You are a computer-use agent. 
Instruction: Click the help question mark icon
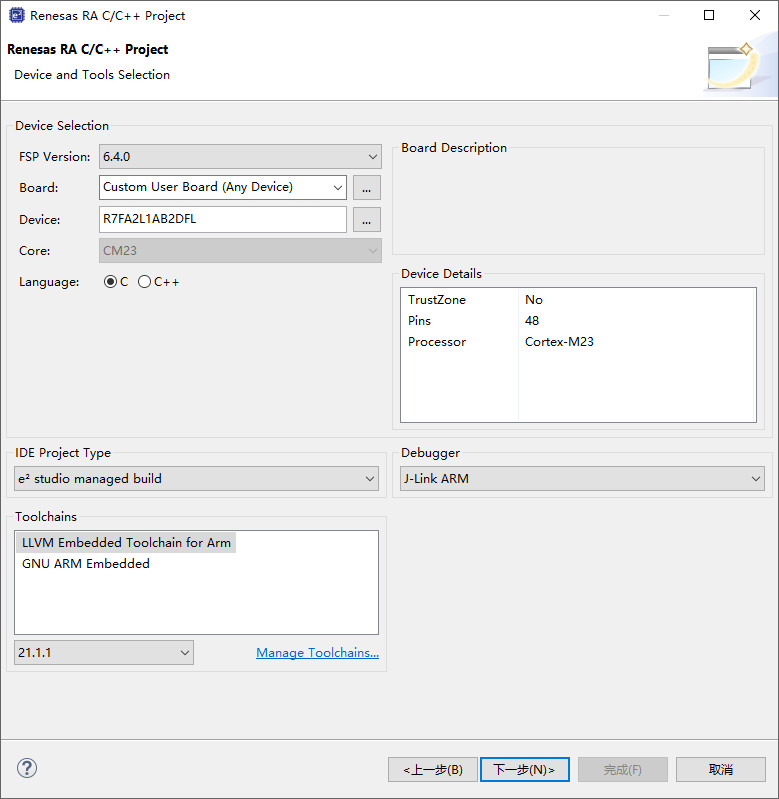click(x=27, y=768)
